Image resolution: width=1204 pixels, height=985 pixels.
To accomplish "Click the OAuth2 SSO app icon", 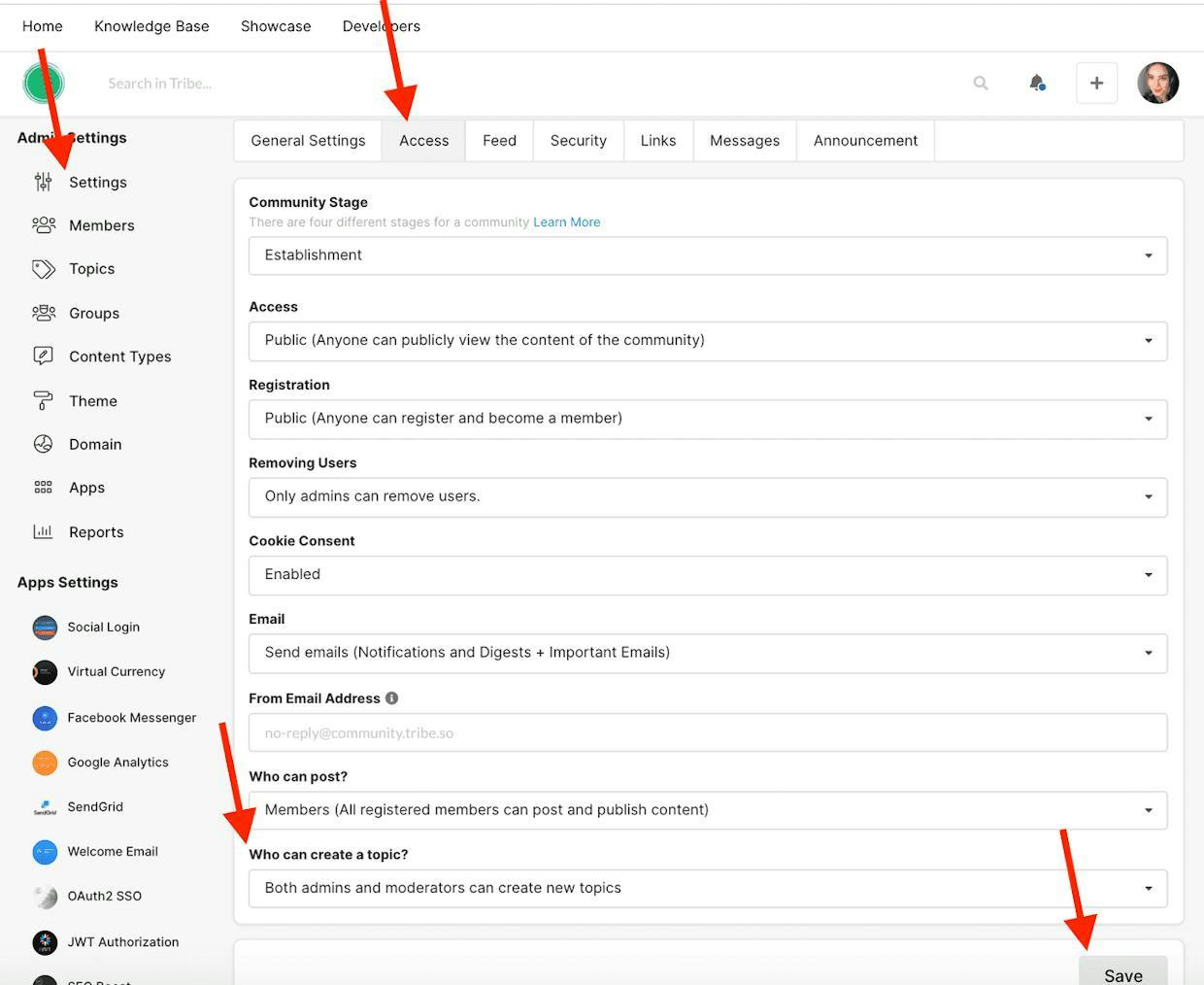I will [x=45, y=897].
